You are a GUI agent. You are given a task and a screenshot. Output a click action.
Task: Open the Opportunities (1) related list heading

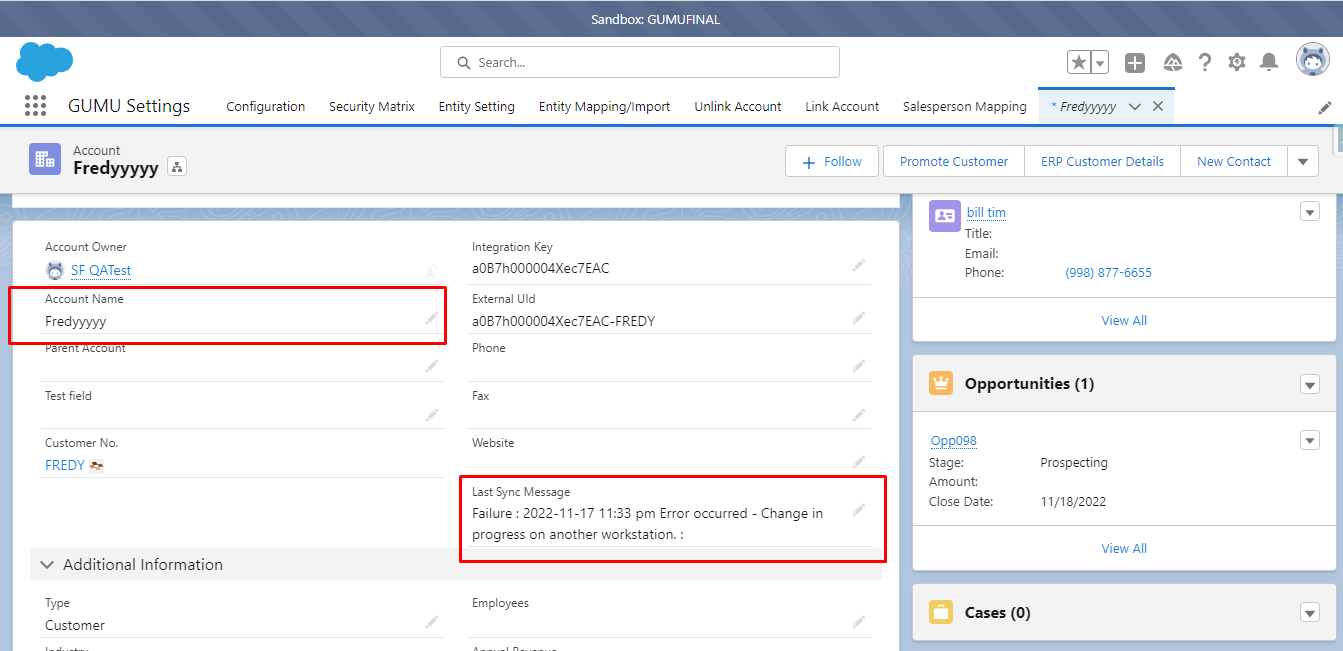click(1029, 383)
